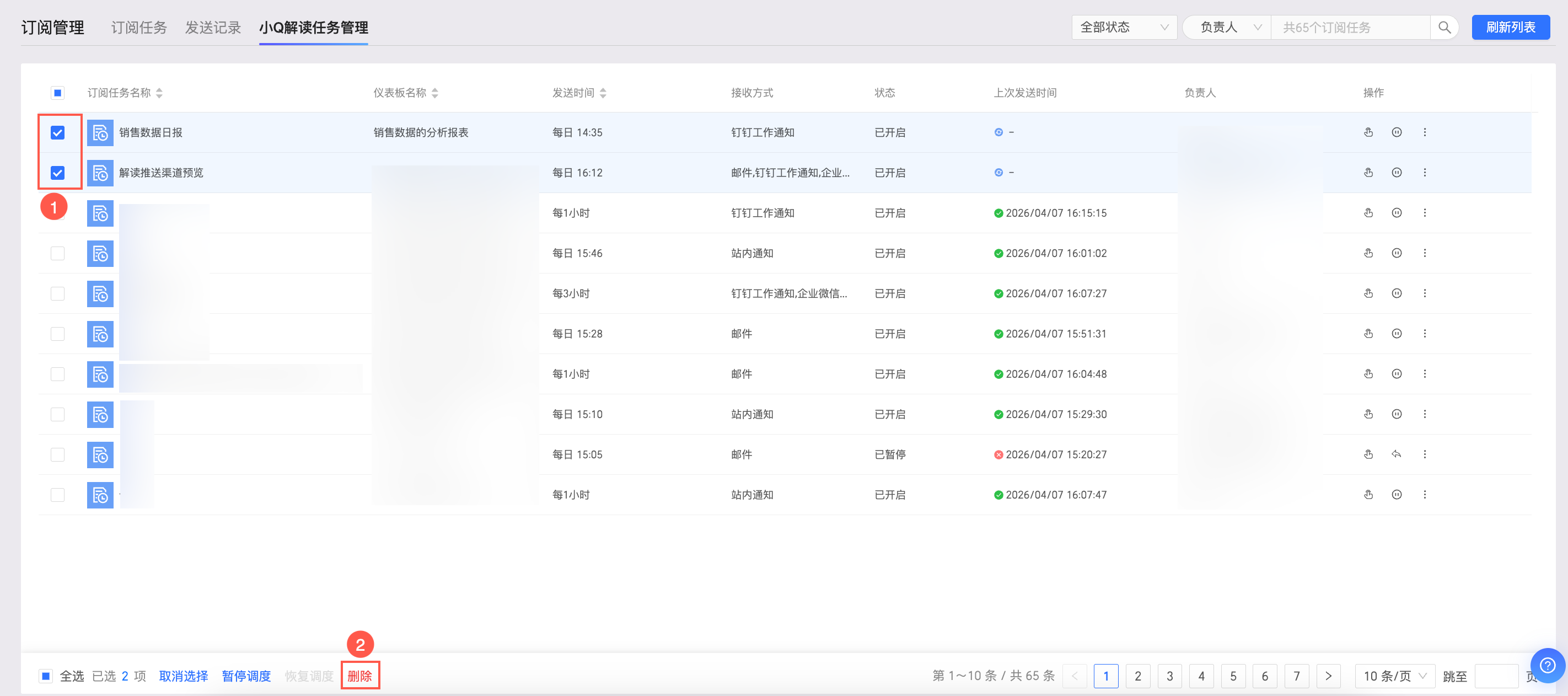1568x696 pixels.
Task: Check the row scheduled 每日 15:10
Action: [x=57, y=414]
